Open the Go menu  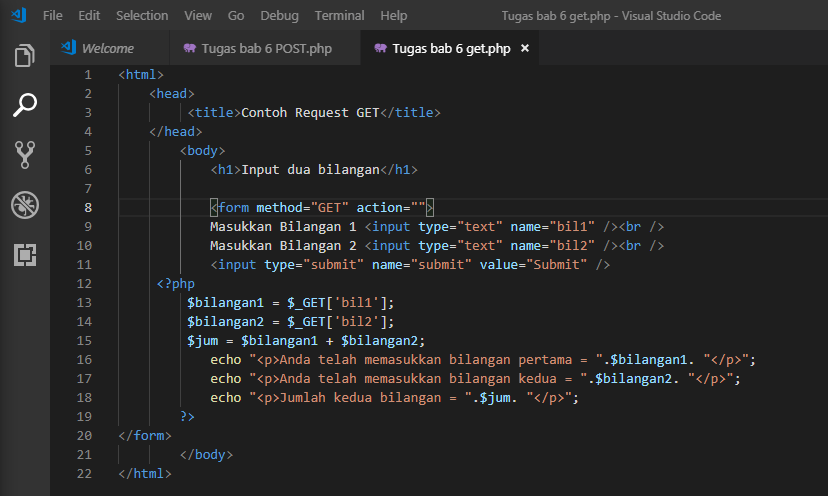(x=236, y=16)
